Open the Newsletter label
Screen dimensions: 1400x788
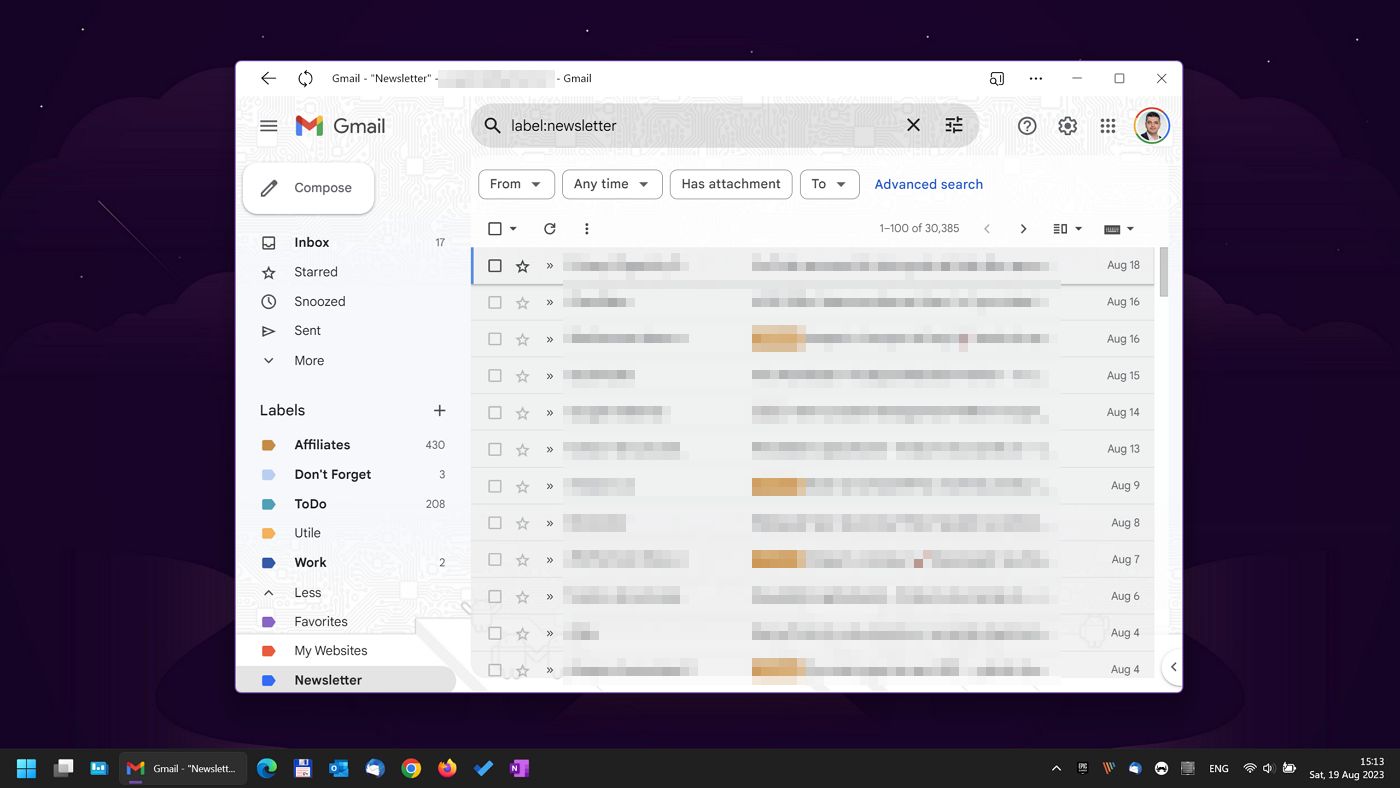tap(328, 679)
